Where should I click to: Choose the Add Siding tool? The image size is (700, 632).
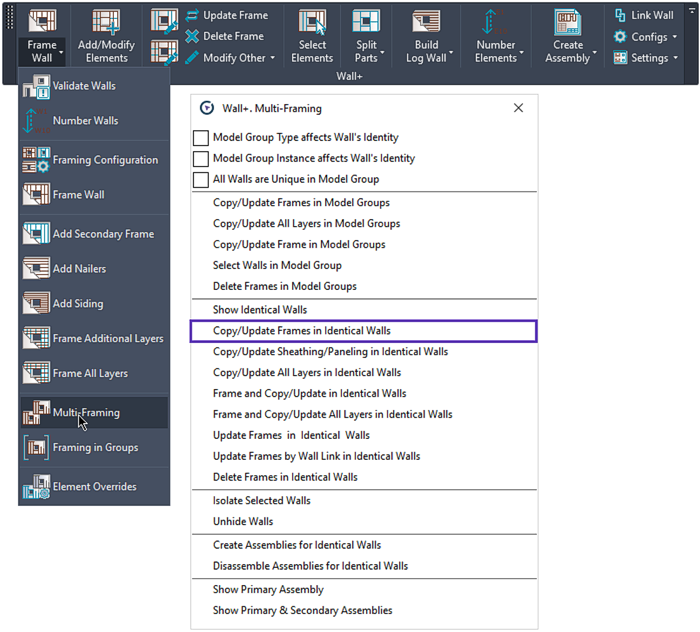pyautogui.click(x=36, y=304)
